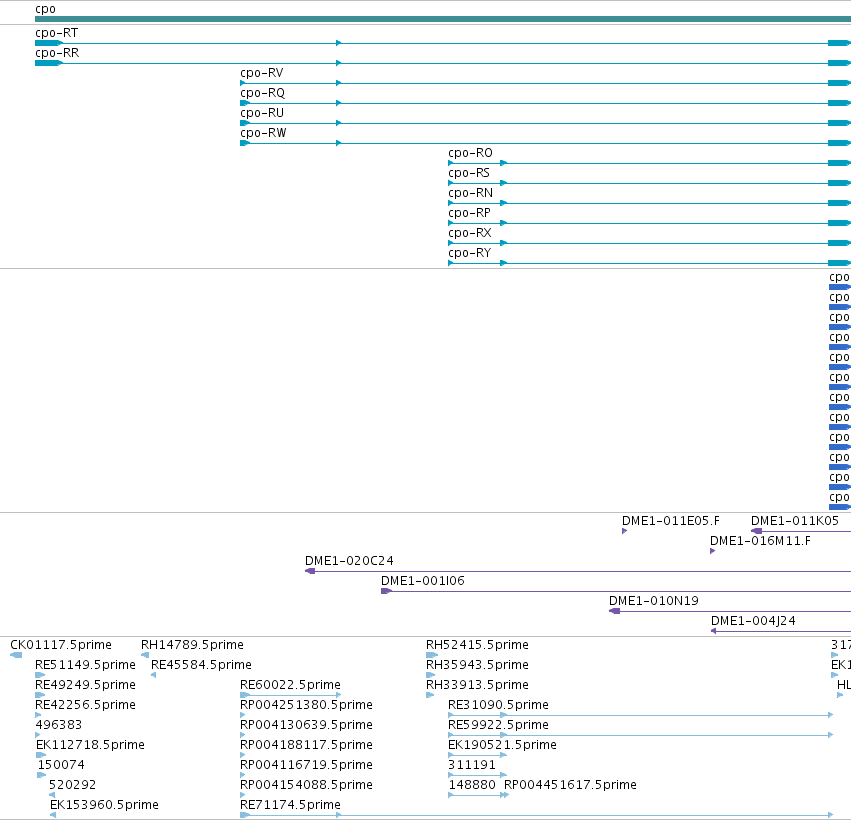Select the RP004130639.5prime EST label

306,725
